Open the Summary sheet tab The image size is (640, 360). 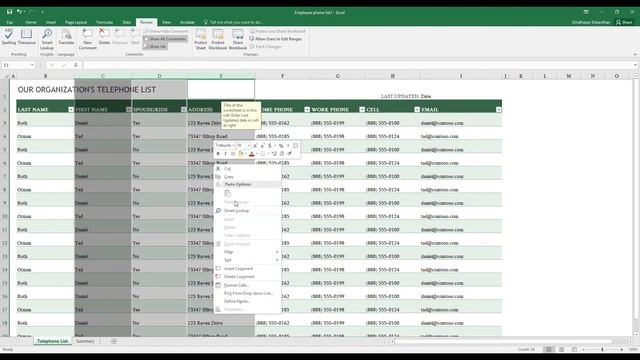coord(85,341)
